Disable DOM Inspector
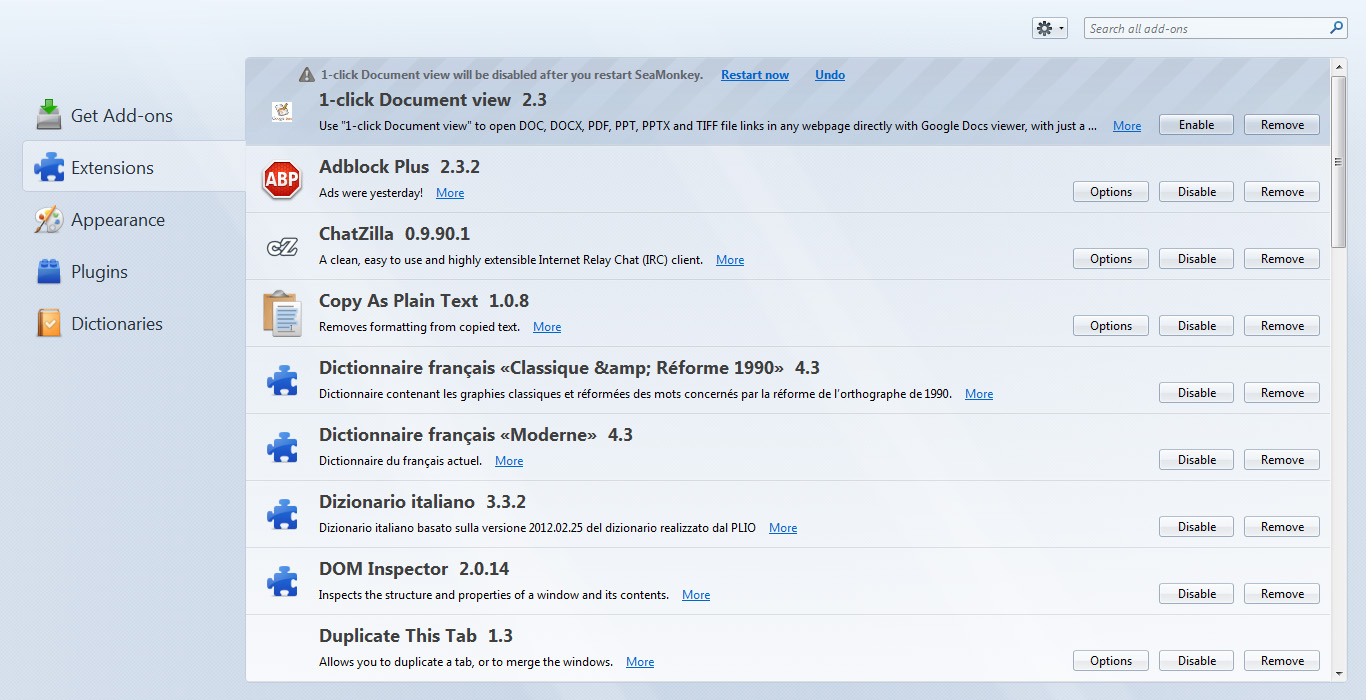The image size is (1366, 700). click(1196, 594)
